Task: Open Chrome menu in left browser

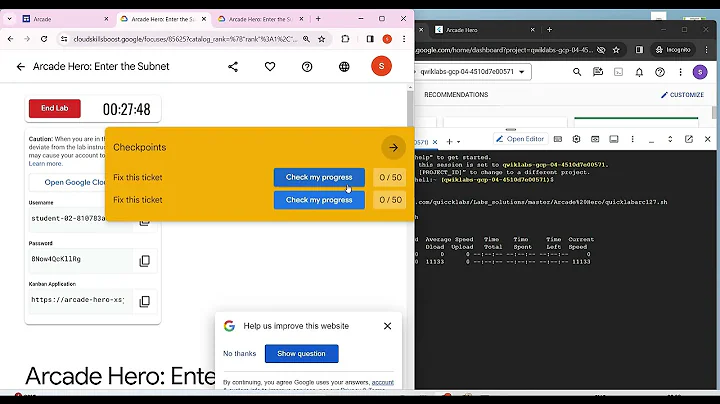Action: click(x=404, y=39)
